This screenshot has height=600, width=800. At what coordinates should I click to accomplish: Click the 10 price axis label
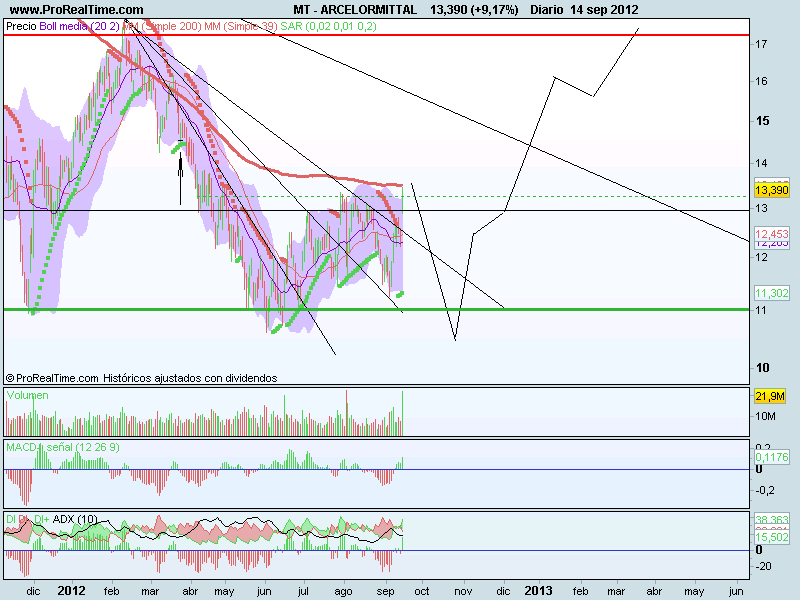click(x=762, y=368)
